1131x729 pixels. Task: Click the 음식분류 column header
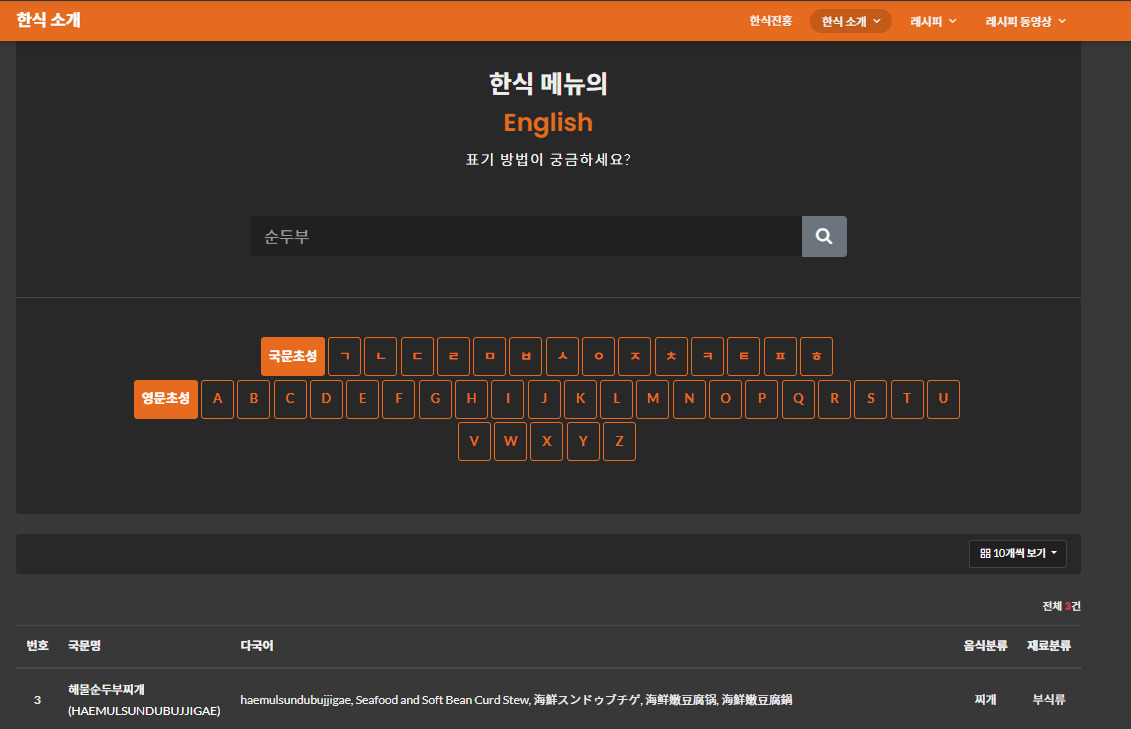coord(985,645)
